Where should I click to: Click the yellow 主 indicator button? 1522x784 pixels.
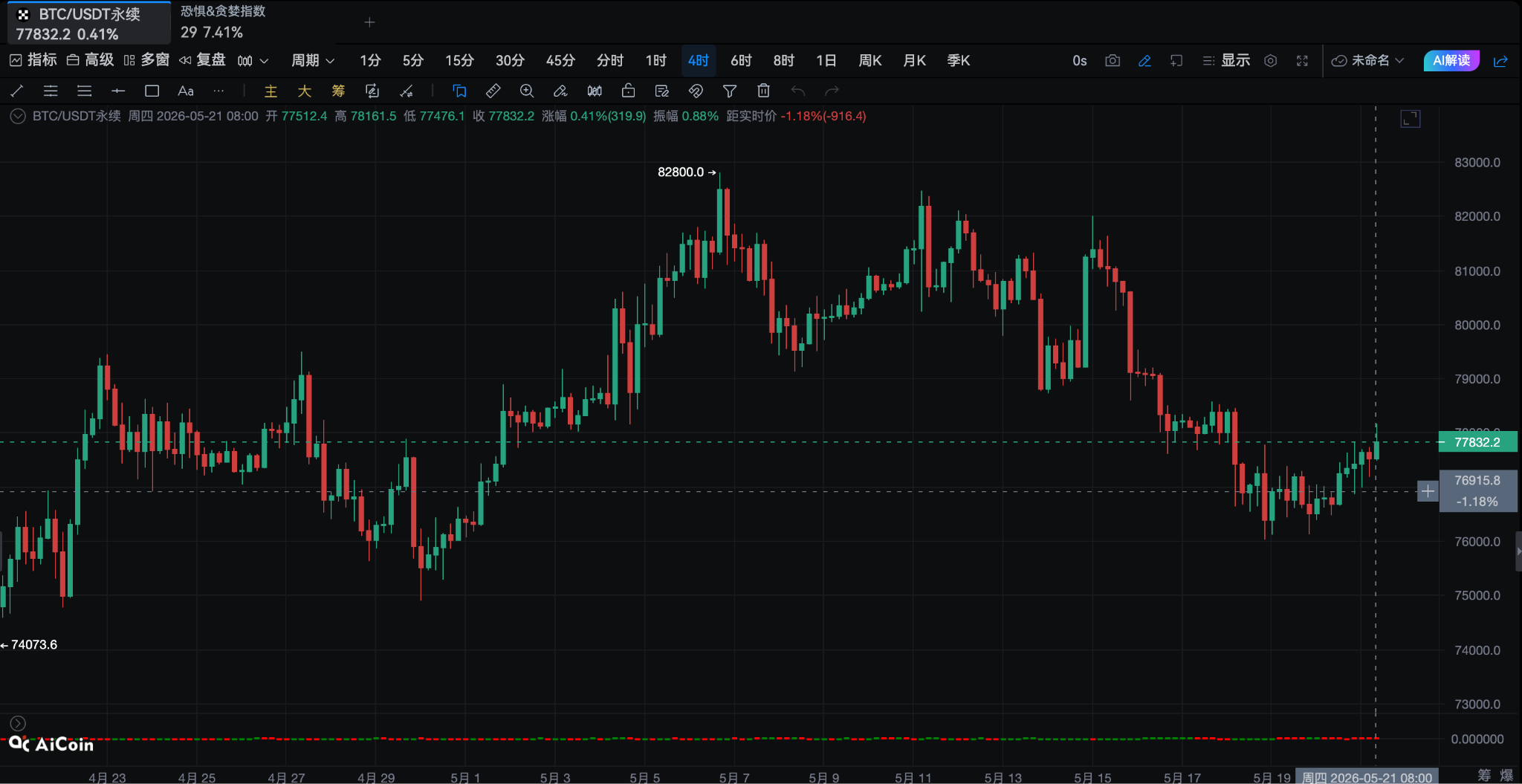tap(271, 91)
